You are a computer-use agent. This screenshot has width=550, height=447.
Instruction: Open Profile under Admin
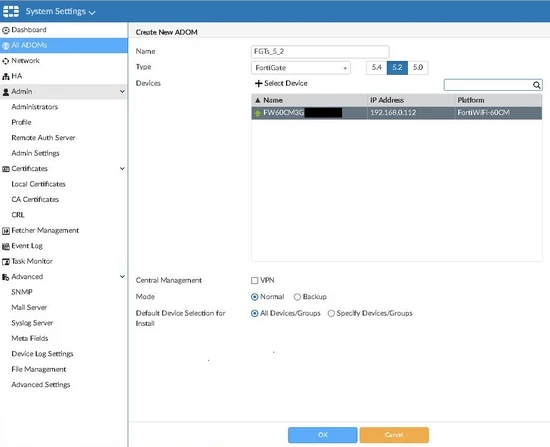(21, 122)
